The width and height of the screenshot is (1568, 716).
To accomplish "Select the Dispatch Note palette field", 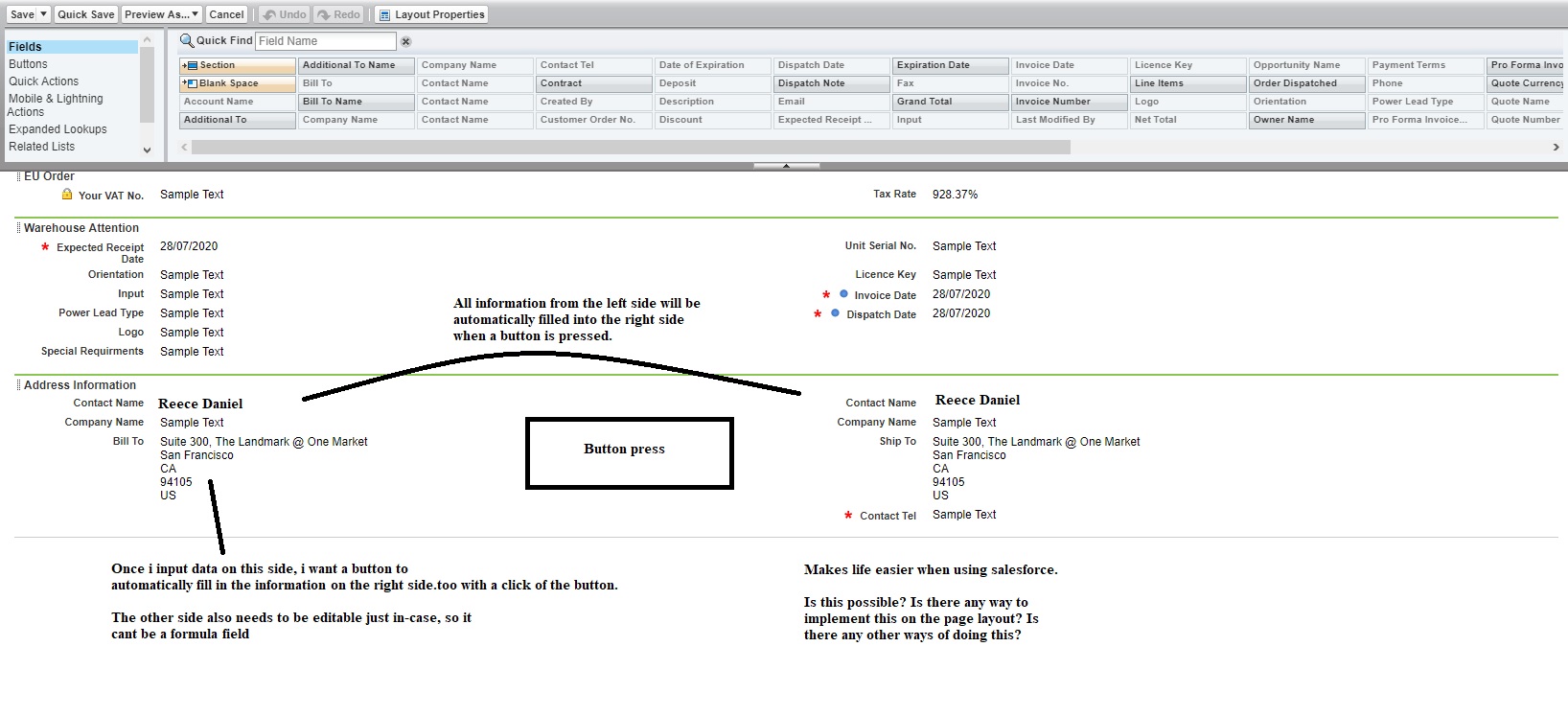I will 832,83.
